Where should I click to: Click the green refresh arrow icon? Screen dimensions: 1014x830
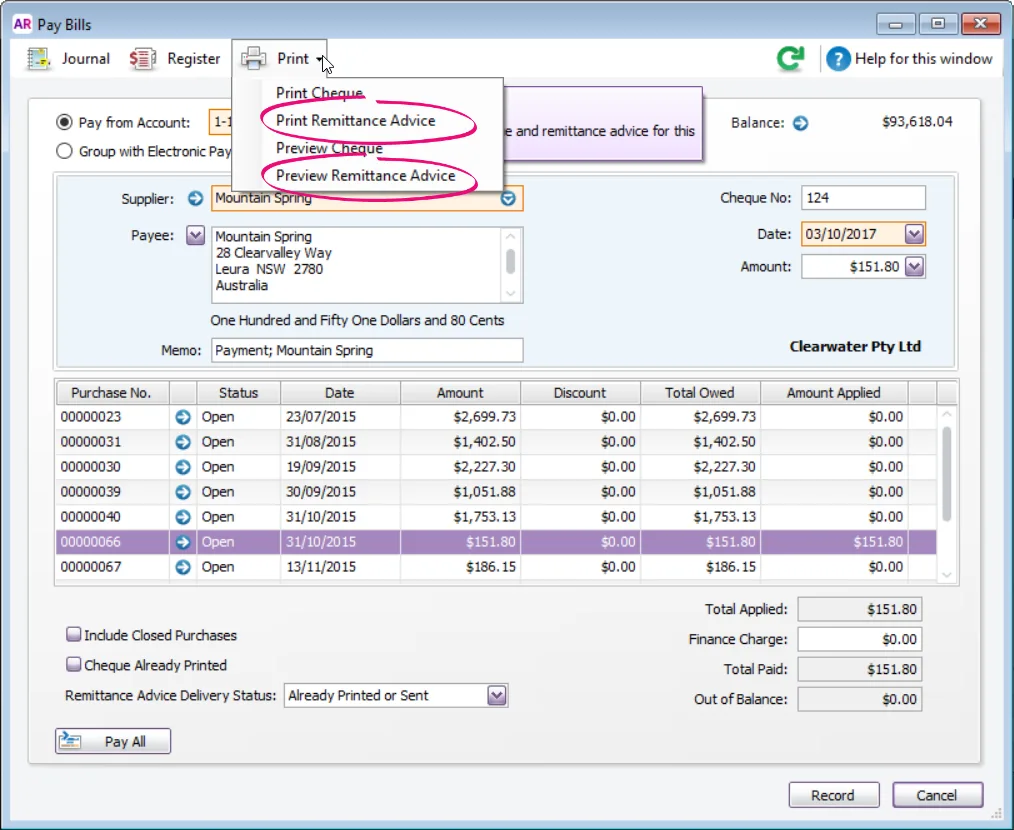click(790, 58)
